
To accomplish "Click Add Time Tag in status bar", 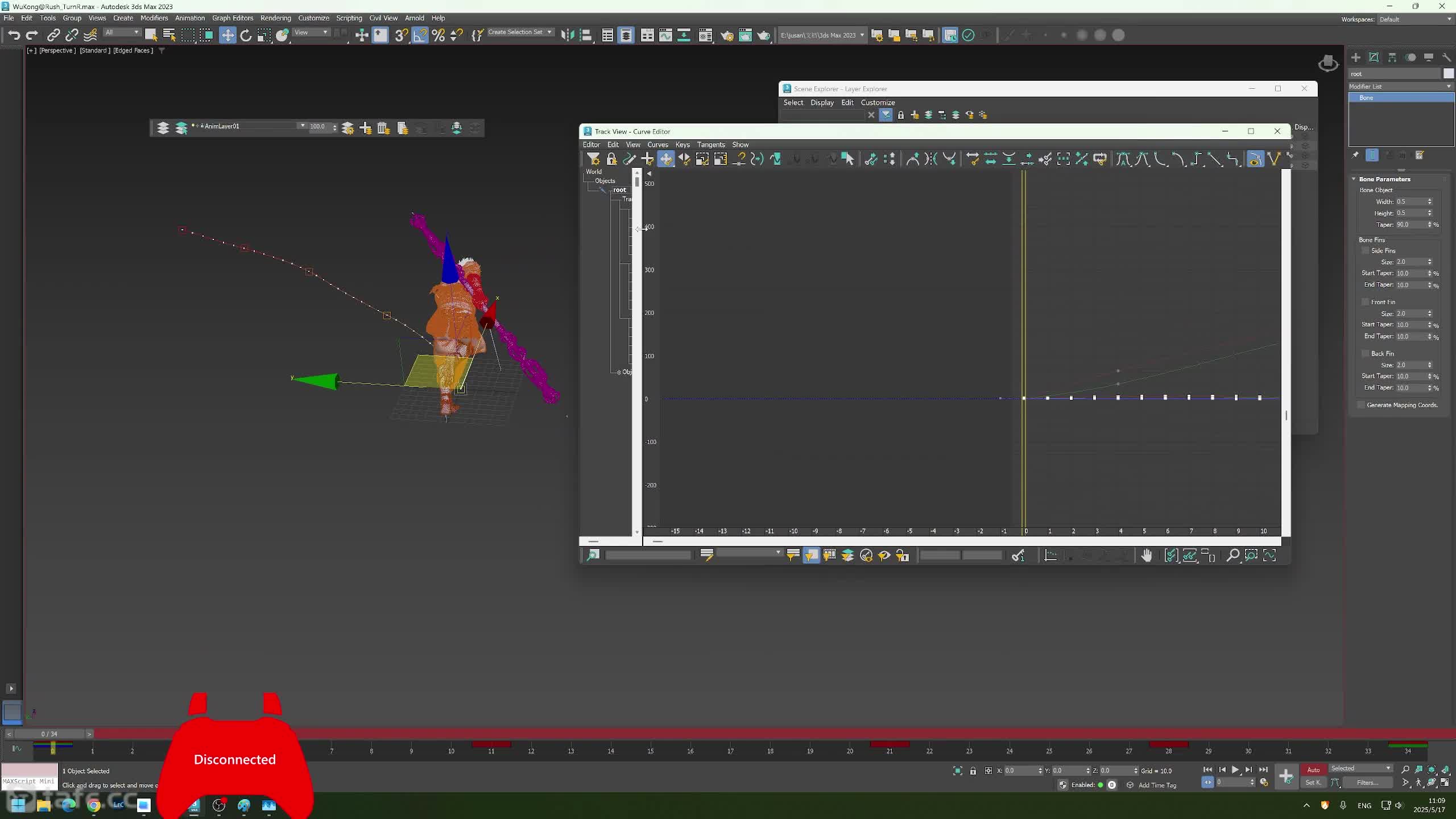I will (1157, 785).
